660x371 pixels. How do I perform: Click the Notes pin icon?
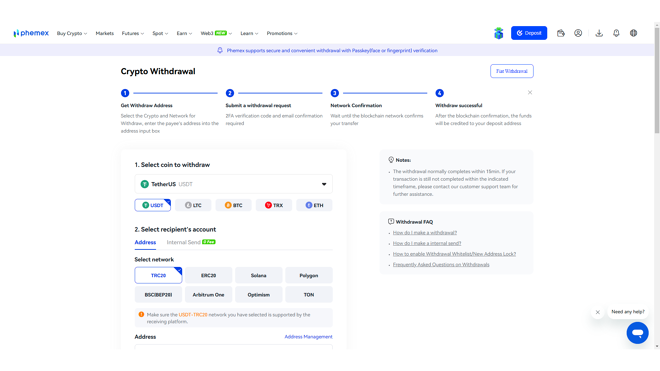click(391, 160)
